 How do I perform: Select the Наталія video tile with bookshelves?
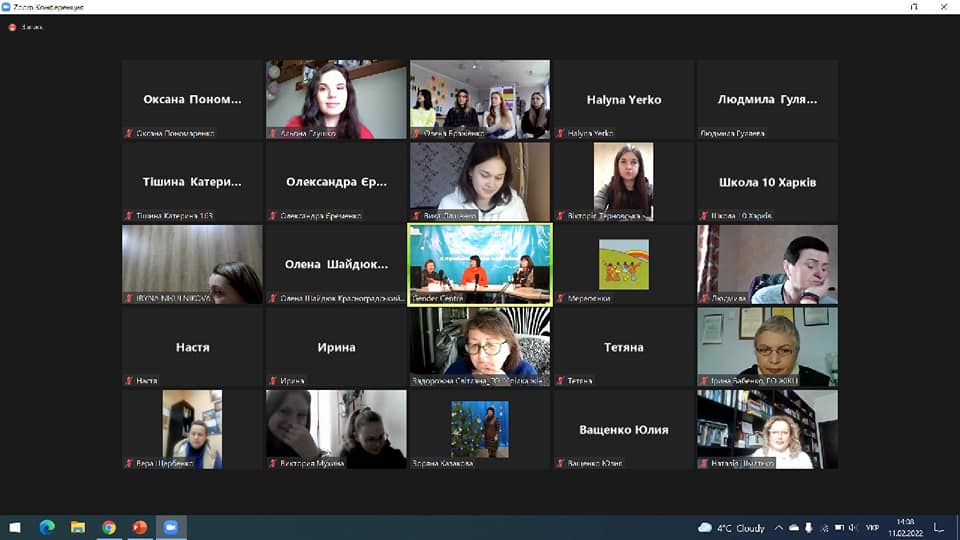[768, 429]
